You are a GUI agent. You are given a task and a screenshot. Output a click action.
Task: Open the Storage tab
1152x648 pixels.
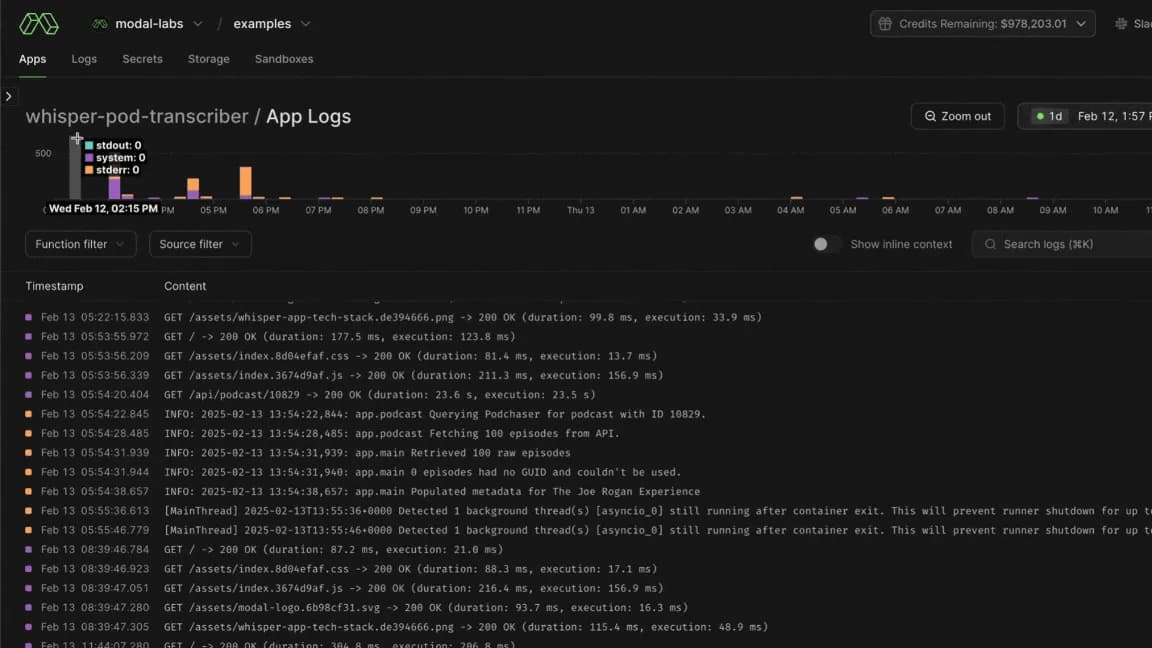click(209, 59)
